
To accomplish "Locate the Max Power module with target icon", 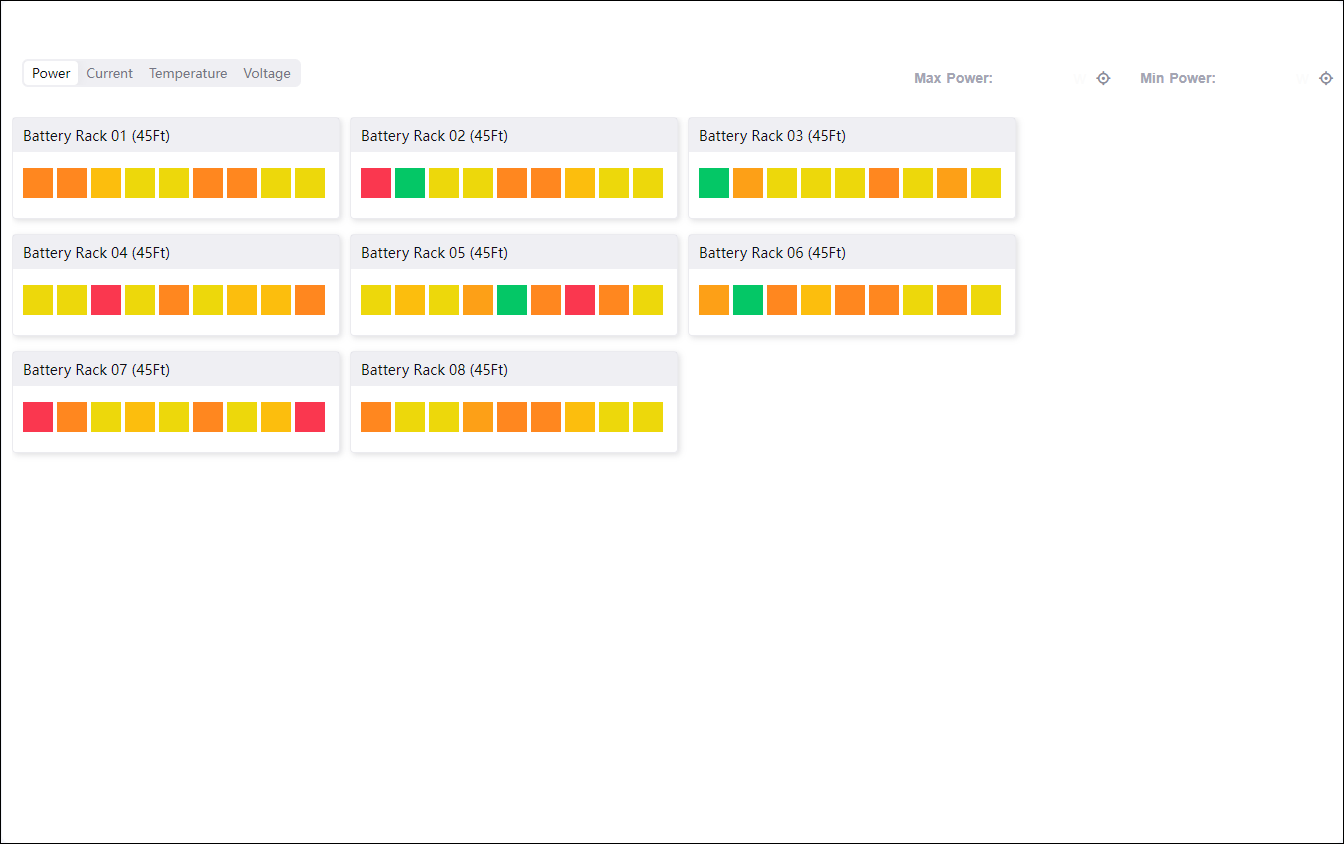I will click(x=1103, y=78).
